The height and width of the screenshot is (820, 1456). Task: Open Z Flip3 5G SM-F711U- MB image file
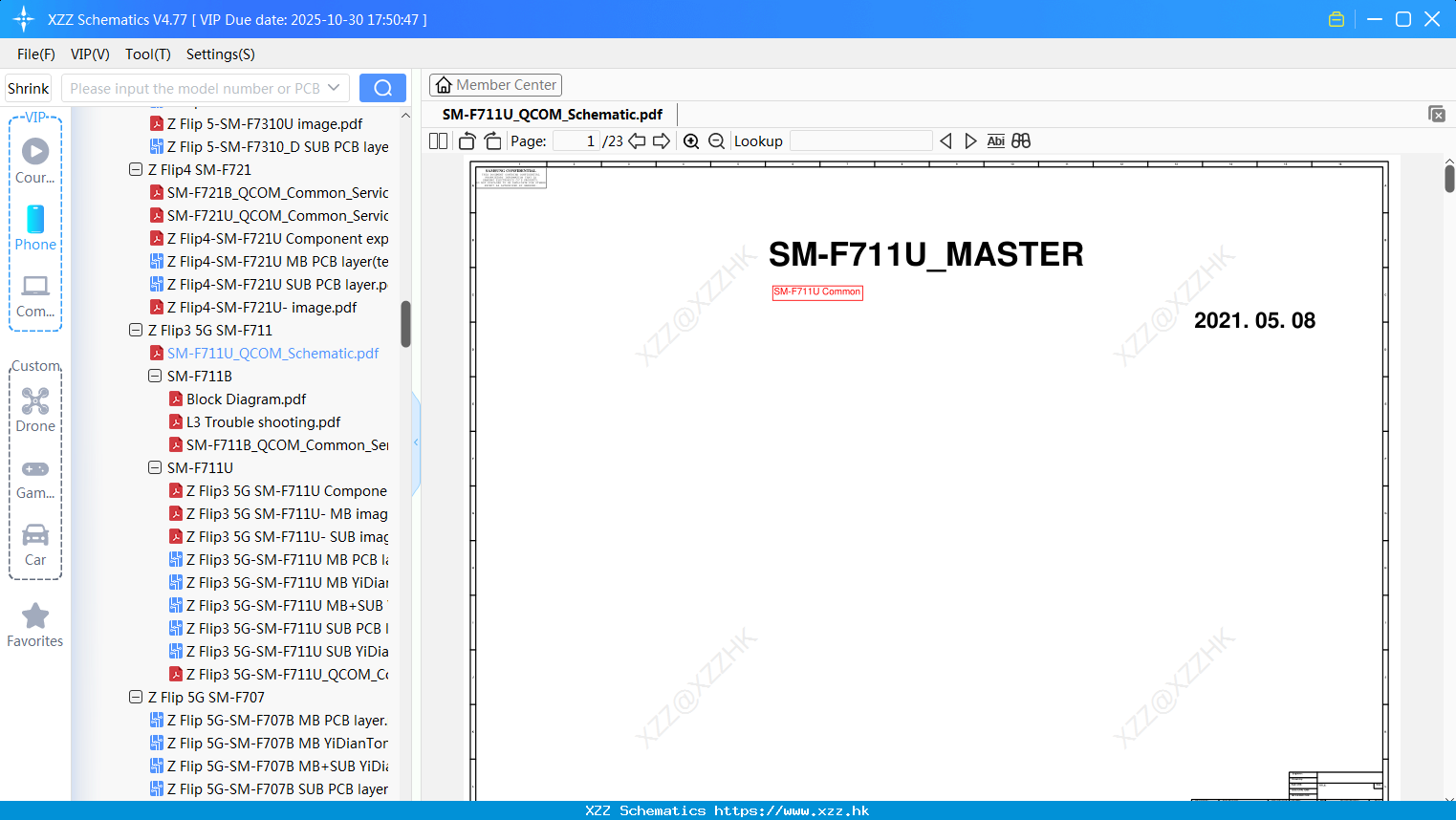[x=279, y=513]
